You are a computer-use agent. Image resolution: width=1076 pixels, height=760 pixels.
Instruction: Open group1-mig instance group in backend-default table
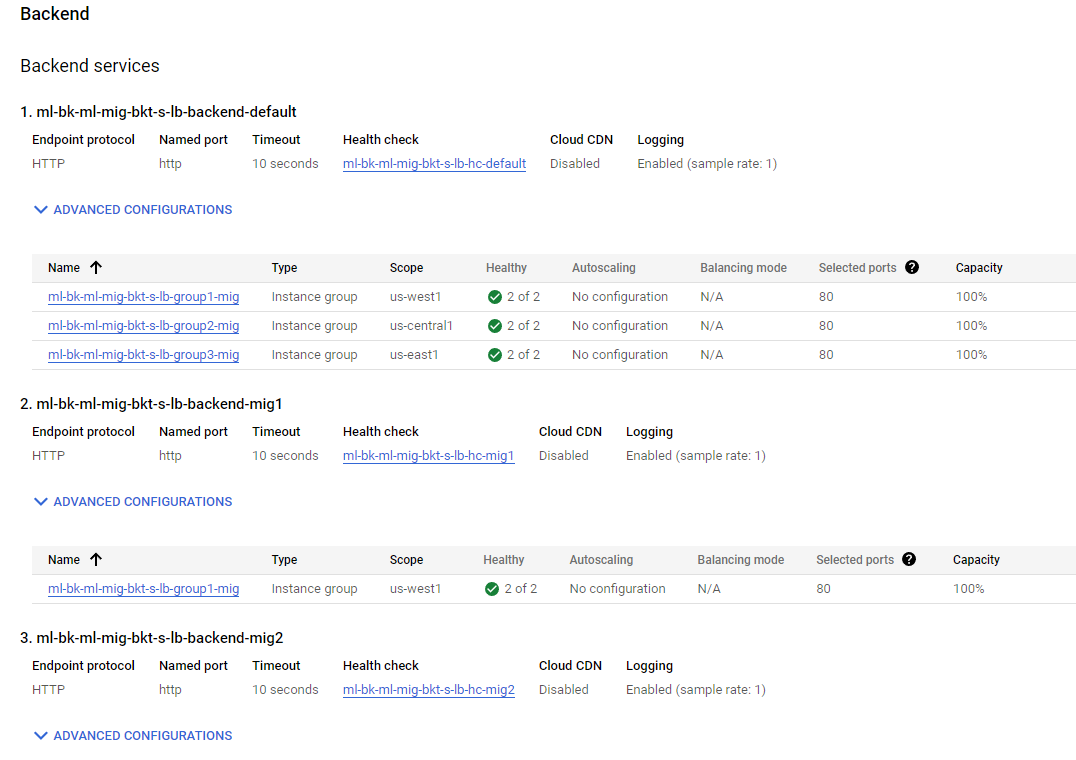pyautogui.click(x=143, y=297)
